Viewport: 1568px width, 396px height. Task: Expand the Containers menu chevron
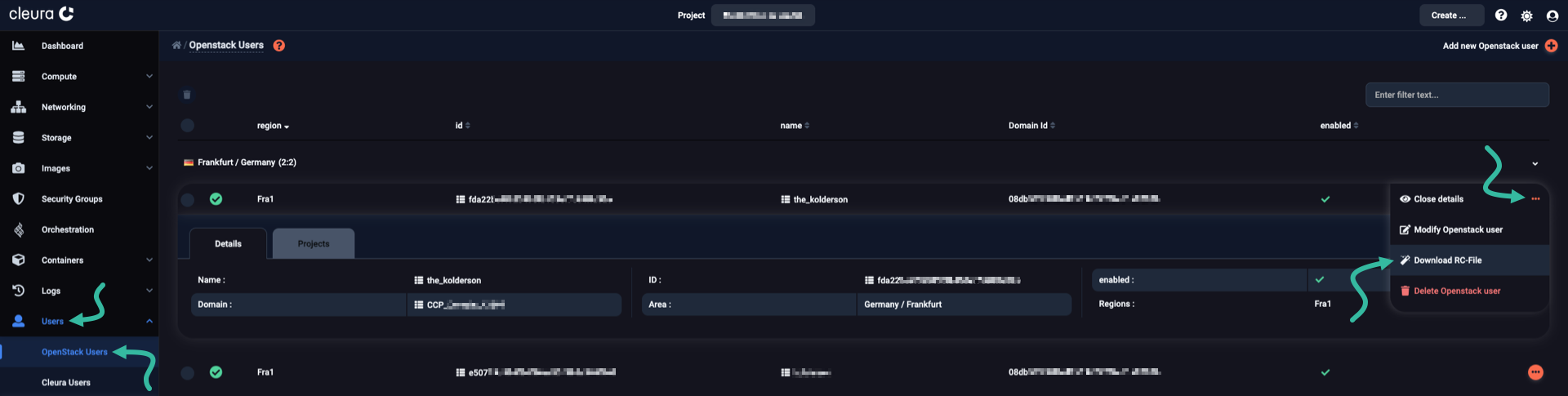(149, 260)
